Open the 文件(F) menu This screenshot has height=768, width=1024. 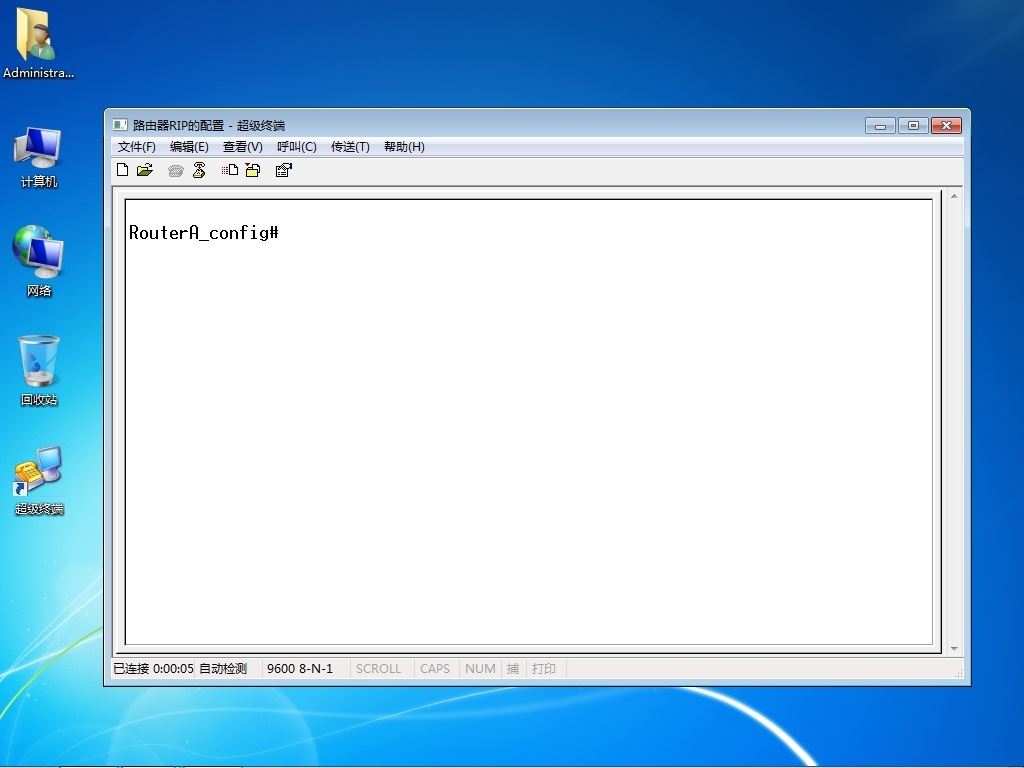click(x=136, y=147)
